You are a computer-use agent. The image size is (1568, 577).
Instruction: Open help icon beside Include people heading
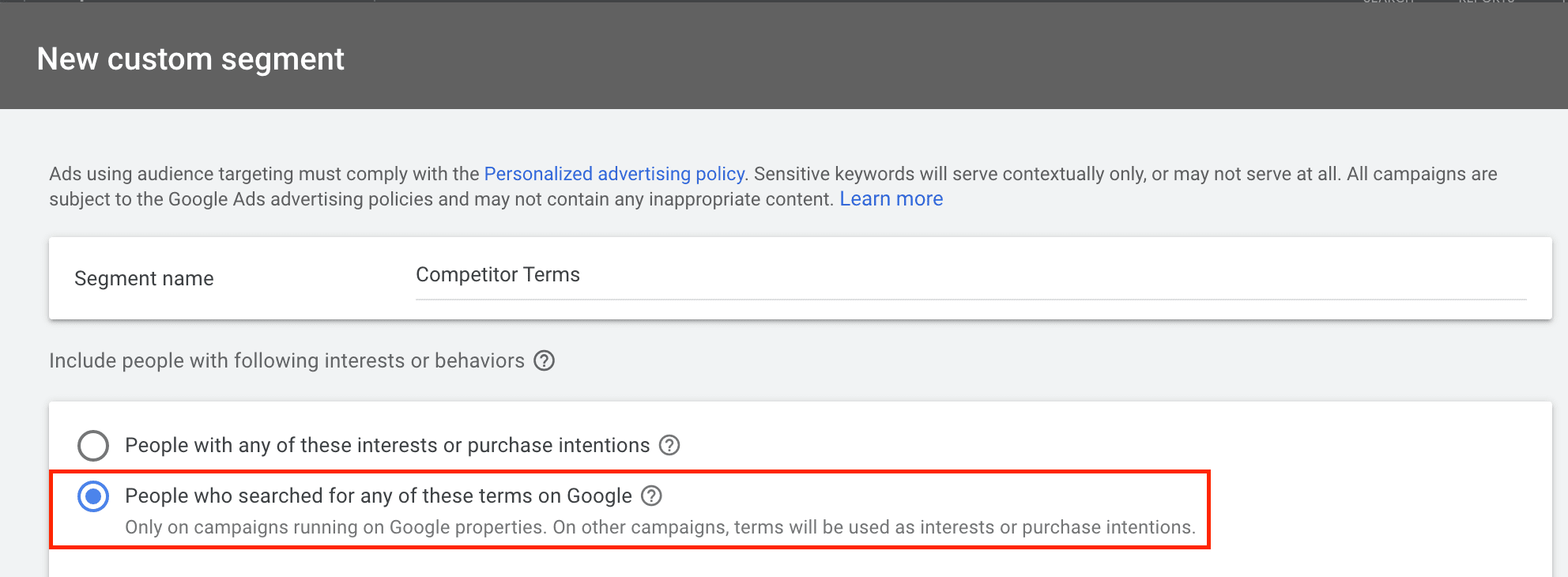click(544, 360)
